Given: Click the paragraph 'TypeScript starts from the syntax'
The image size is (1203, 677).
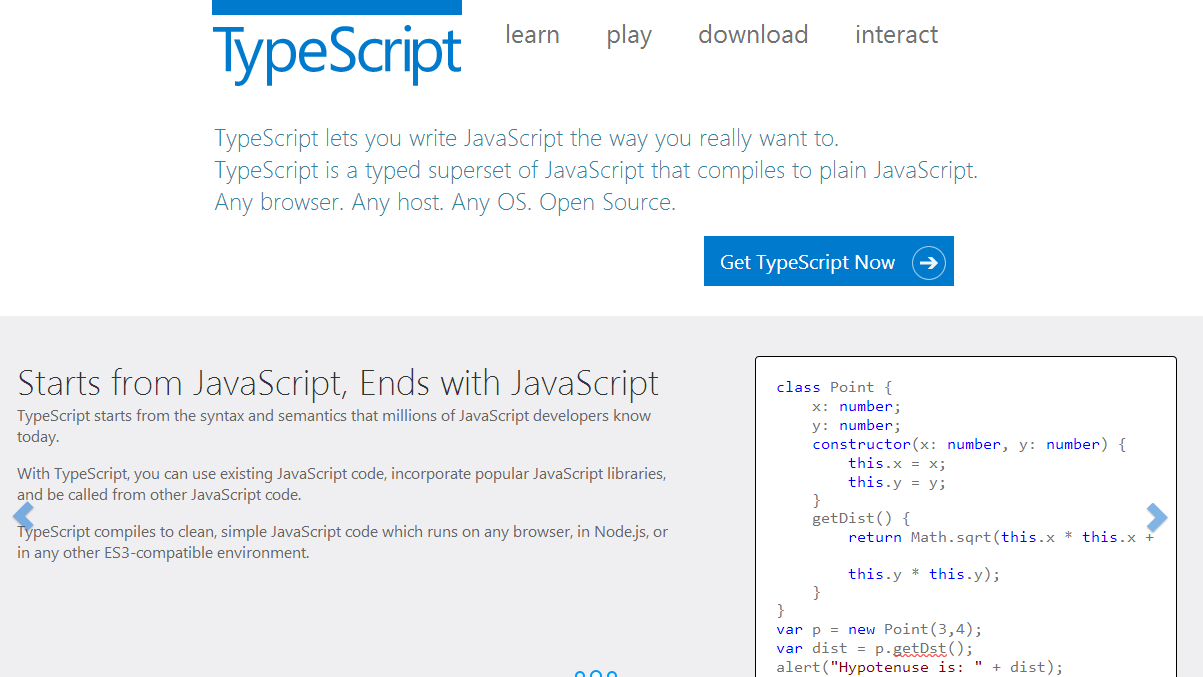Looking at the screenshot, I should pos(334,426).
